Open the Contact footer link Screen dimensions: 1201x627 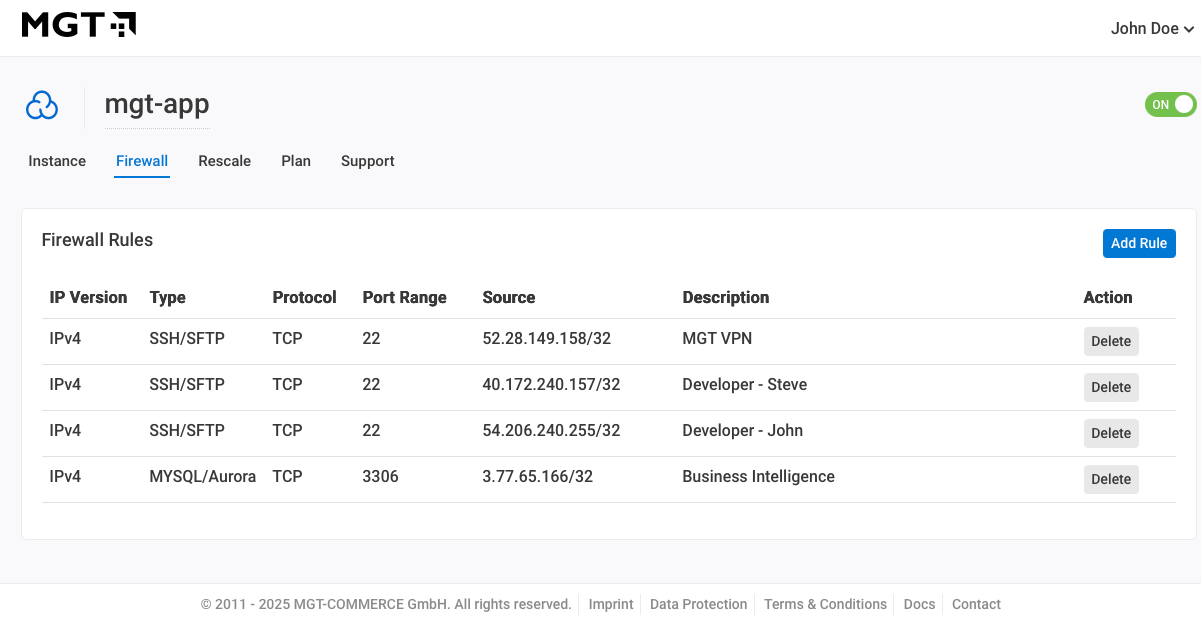(976, 604)
